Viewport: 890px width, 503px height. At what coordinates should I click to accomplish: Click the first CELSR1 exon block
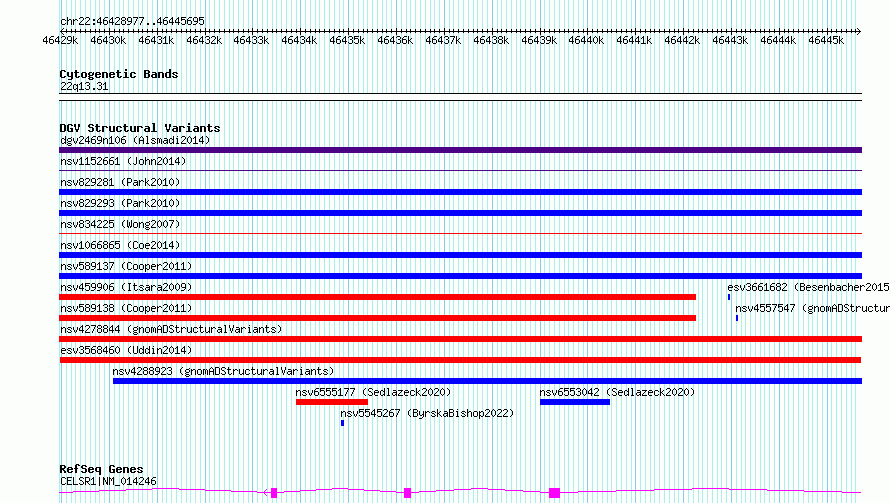(274, 493)
